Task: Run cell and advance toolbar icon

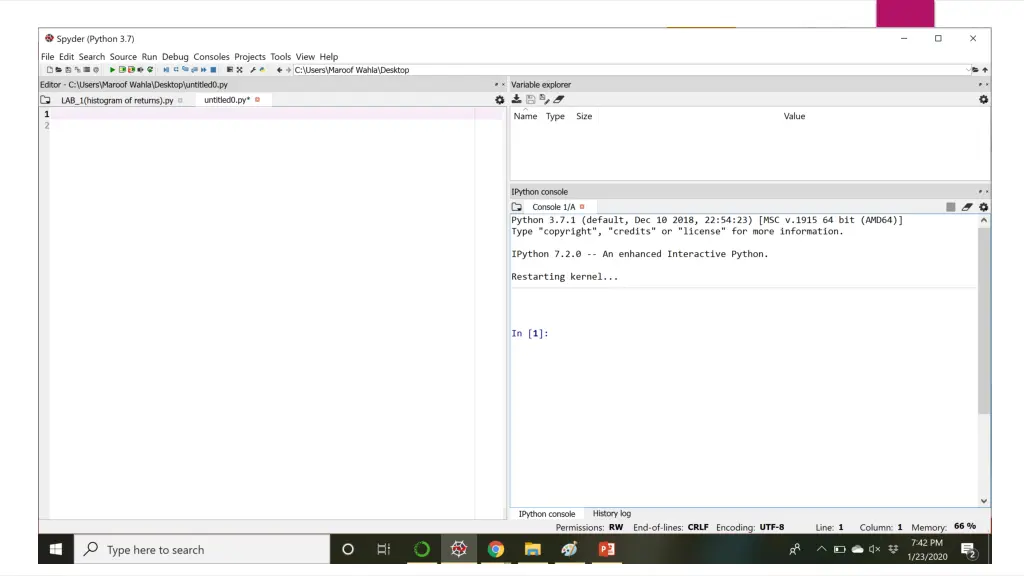Action: pos(131,70)
